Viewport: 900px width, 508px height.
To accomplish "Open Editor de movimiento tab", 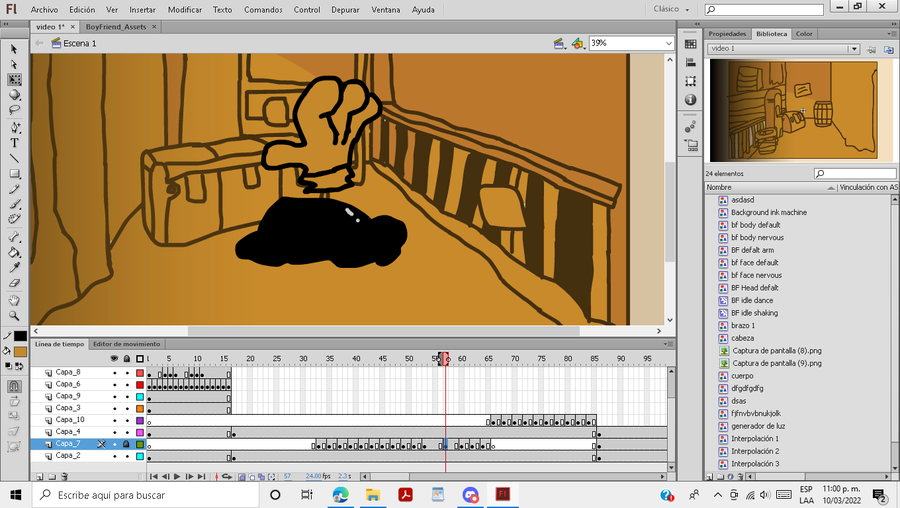I will point(127,344).
